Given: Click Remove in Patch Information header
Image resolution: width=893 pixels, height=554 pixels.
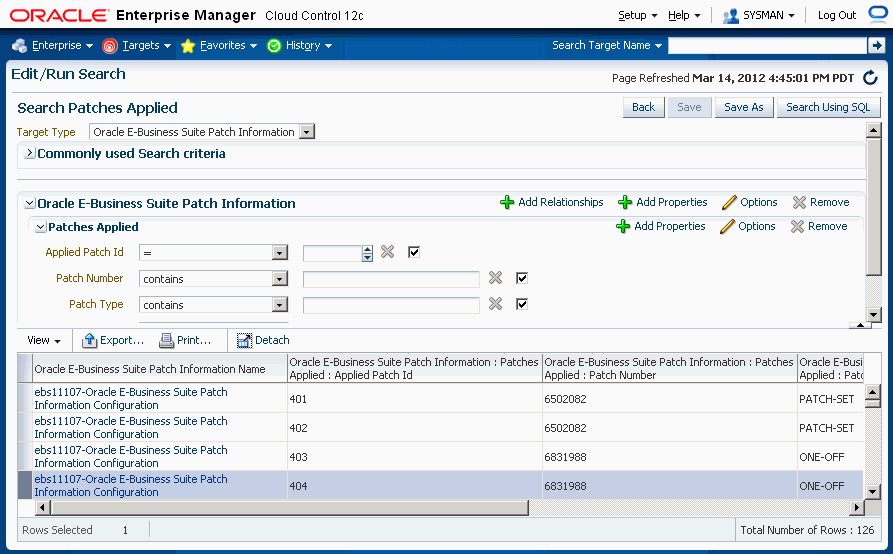Looking at the screenshot, I should click(x=821, y=202).
